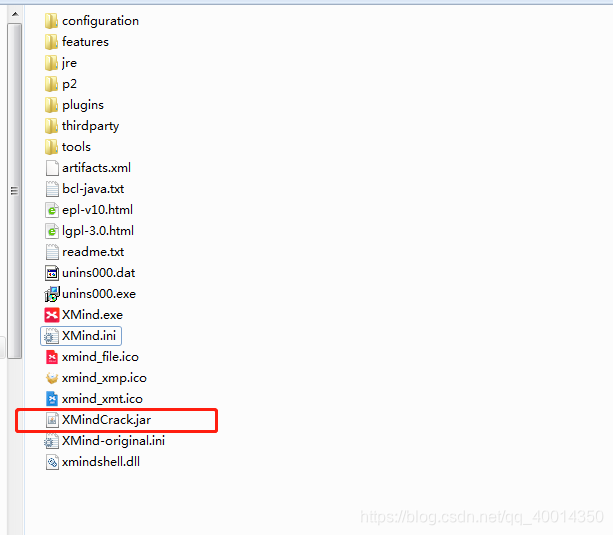Select the xmind_file.ico red icon

[52, 357]
